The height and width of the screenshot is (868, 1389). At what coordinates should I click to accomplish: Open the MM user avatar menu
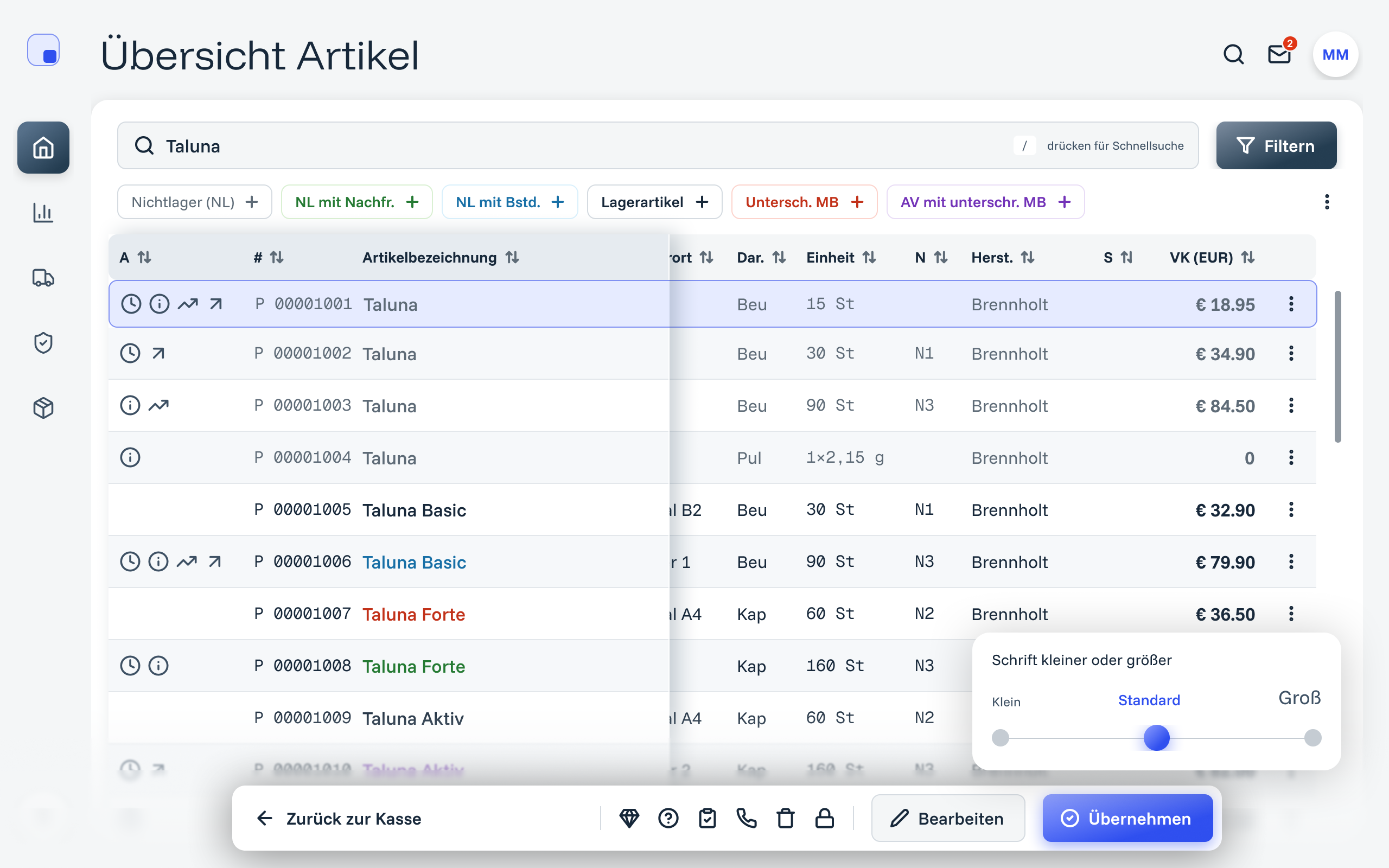pos(1335,55)
